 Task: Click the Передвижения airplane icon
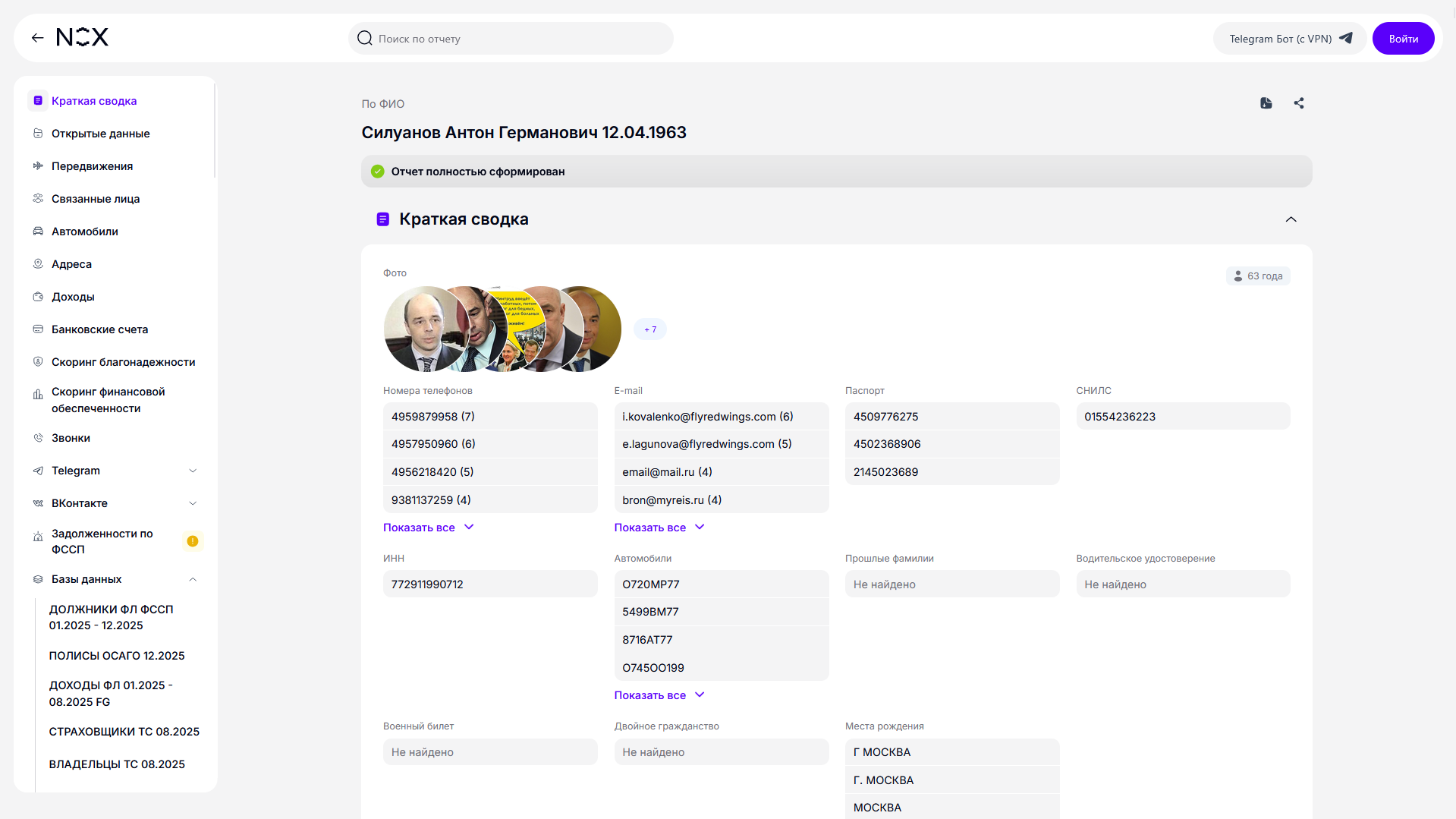click(x=38, y=166)
